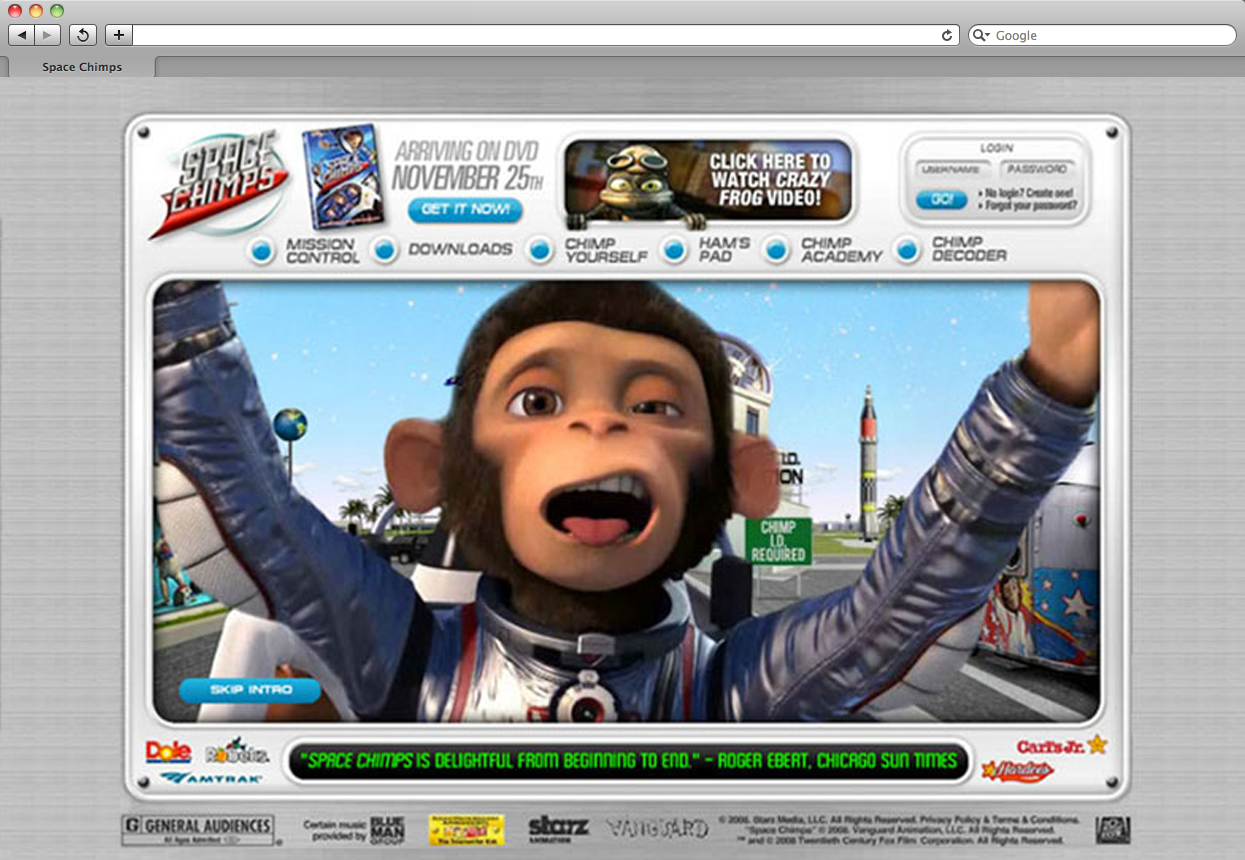Click the Blue Man Group logo

pyautogui.click(x=387, y=828)
